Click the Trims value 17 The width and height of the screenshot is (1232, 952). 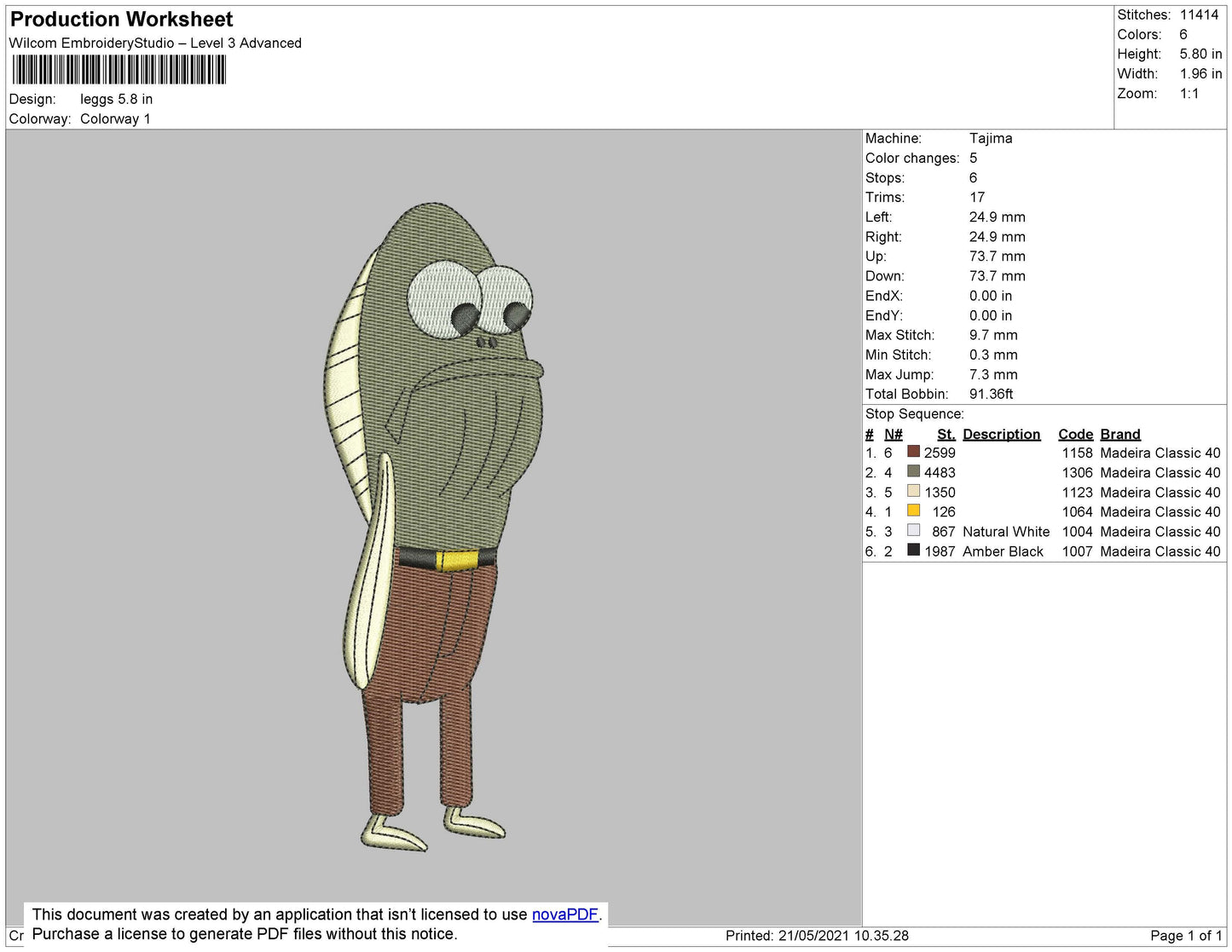[x=977, y=197]
